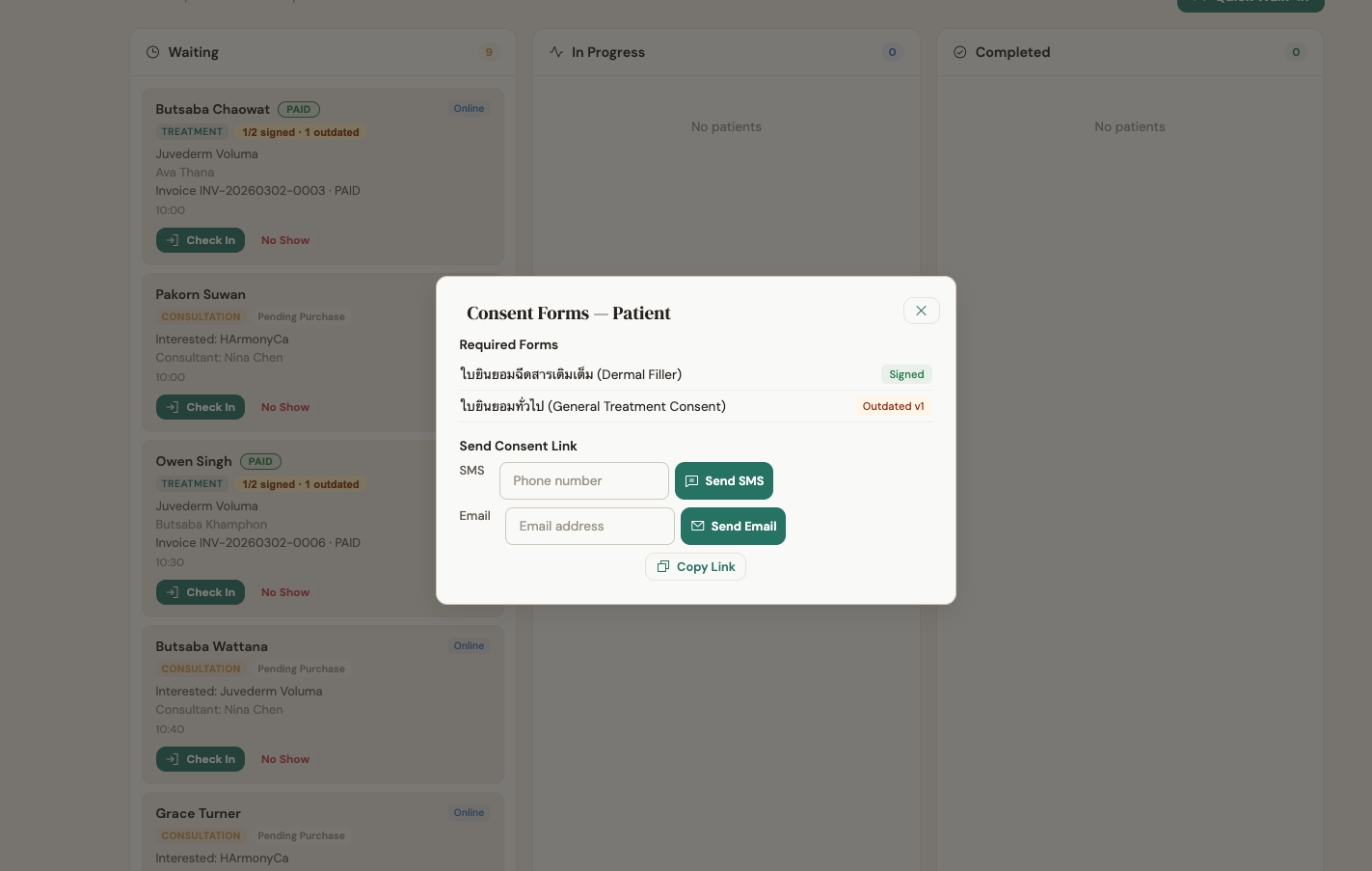Mark Butsaba Wattana as No Show
Screen dimensions: 1372x871
284,759
